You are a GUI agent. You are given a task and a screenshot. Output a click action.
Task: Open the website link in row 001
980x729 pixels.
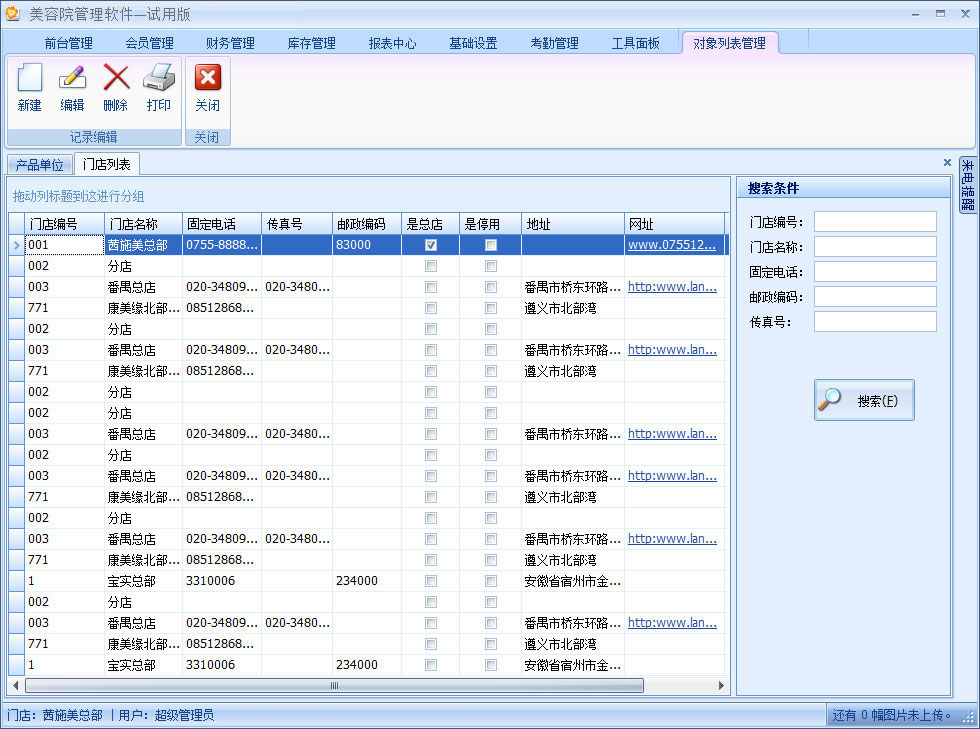click(x=672, y=245)
